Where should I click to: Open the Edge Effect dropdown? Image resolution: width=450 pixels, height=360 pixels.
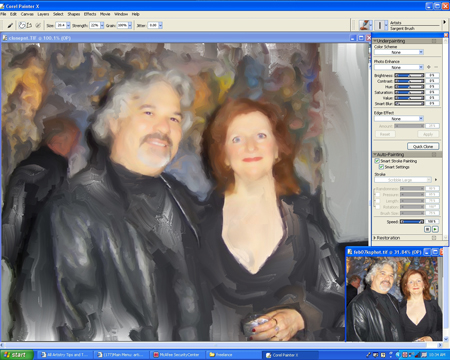[x=399, y=119]
